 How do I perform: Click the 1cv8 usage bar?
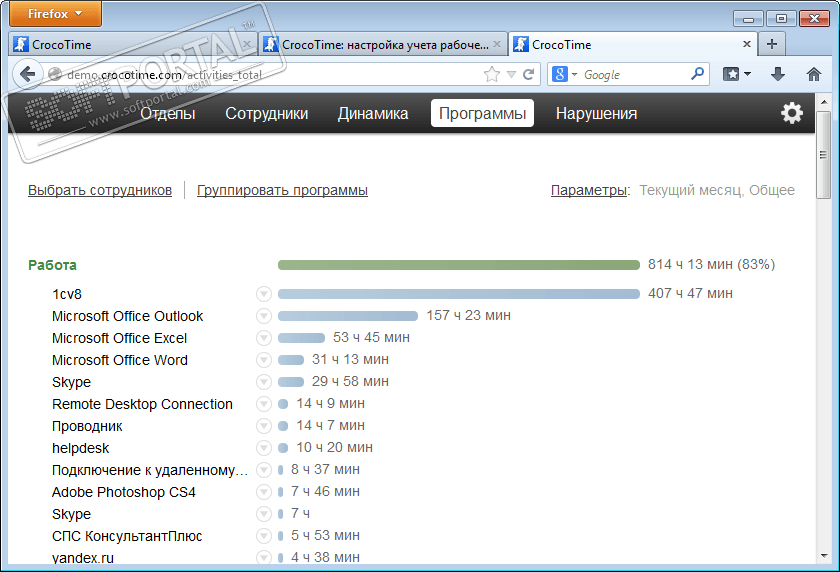point(459,293)
